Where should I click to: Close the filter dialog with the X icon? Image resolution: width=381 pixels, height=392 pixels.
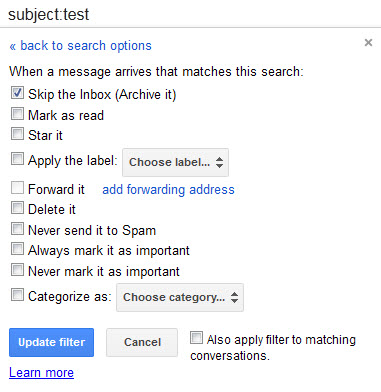pyautogui.click(x=368, y=43)
